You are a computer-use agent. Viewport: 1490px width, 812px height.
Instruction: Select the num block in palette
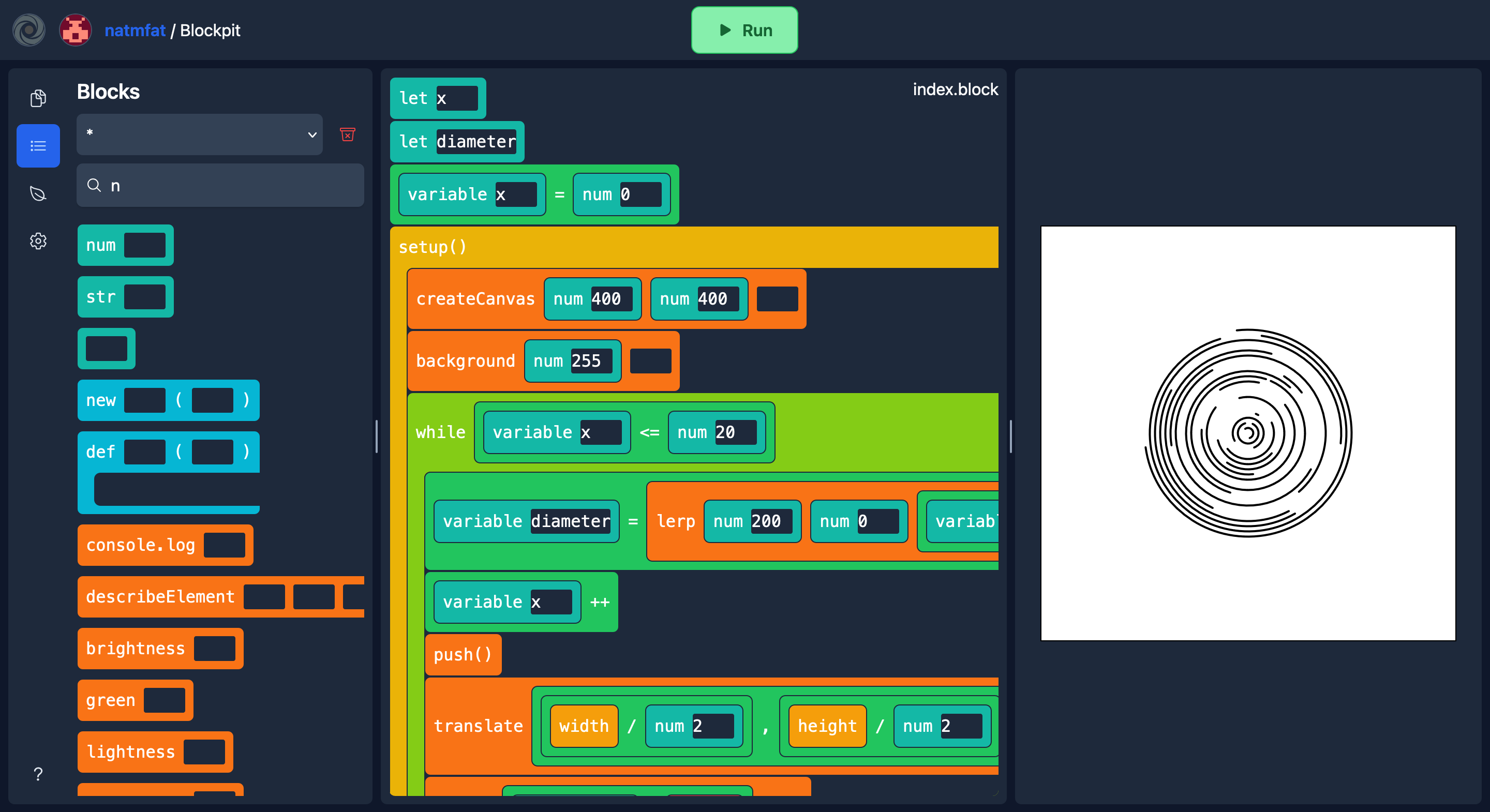coord(126,245)
